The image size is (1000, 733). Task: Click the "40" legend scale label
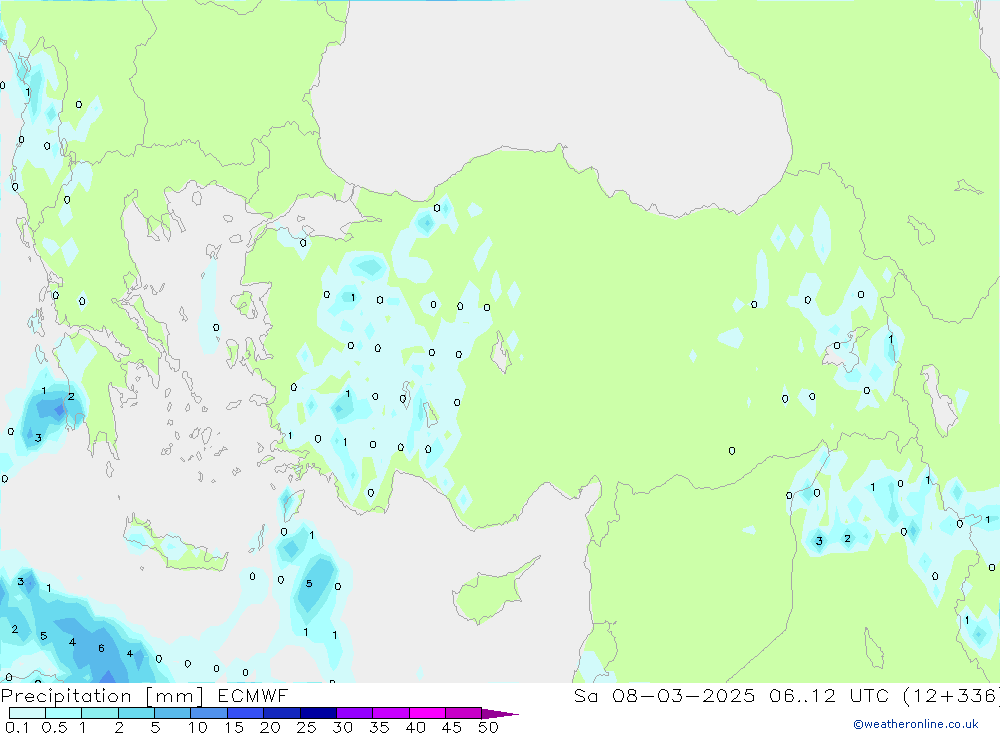coord(416,727)
